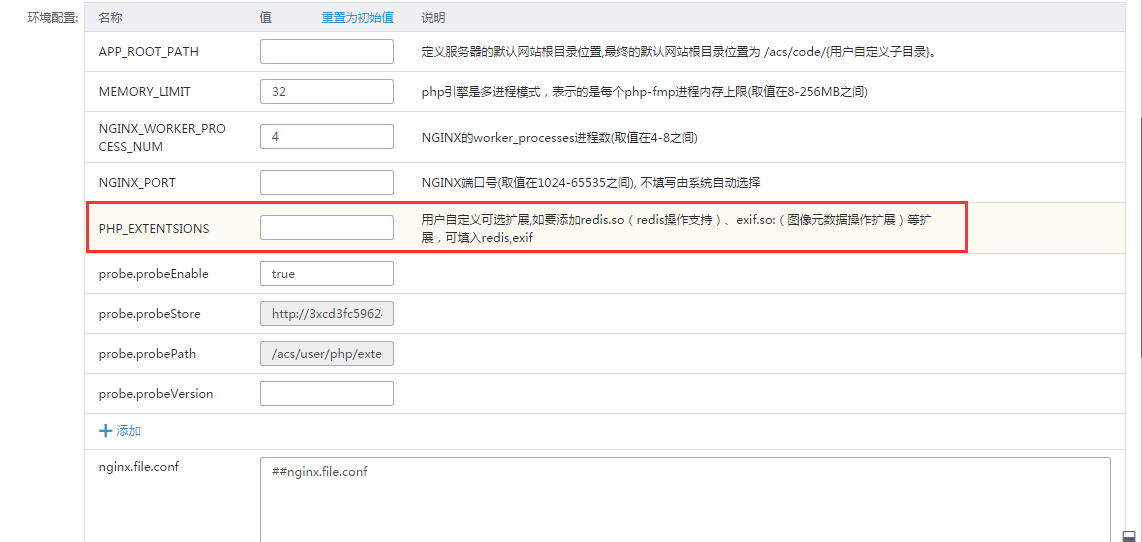Image resolution: width=1142 pixels, height=542 pixels.
Task: Select the probe.probeEnable name label
Action: 154,274
